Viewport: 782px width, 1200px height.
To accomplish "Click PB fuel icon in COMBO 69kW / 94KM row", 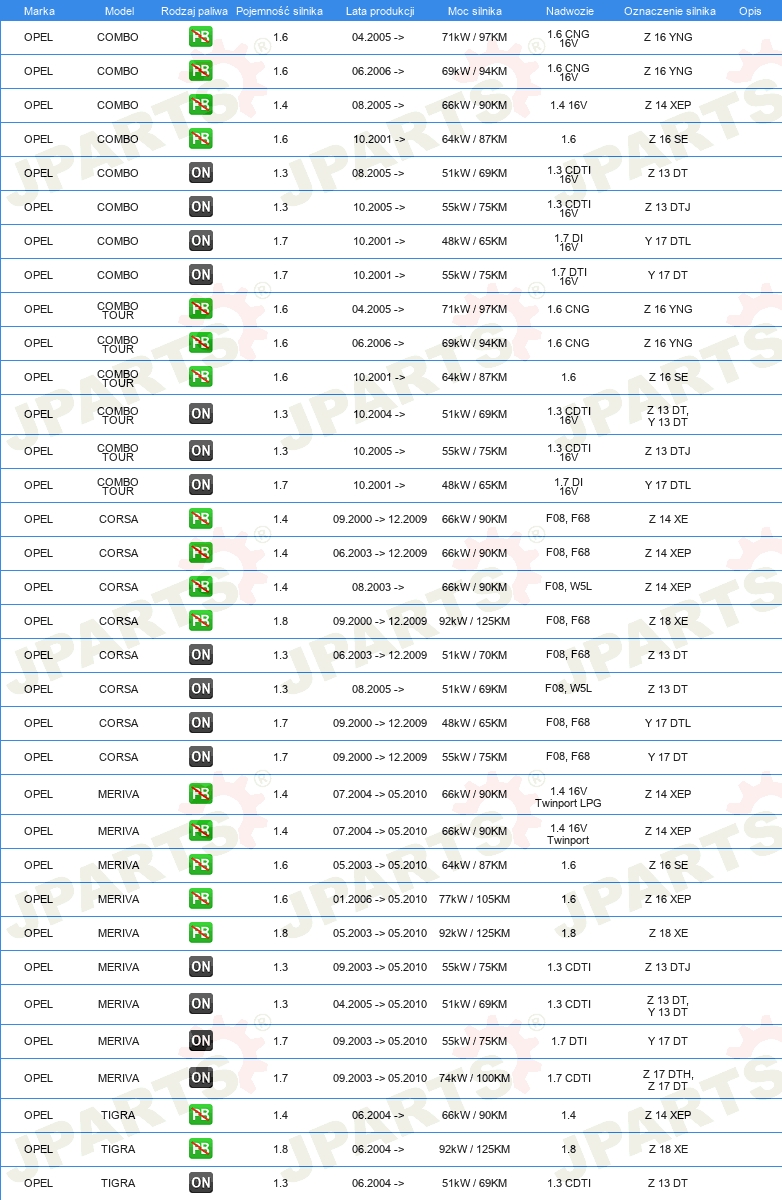I will pos(200,71).
